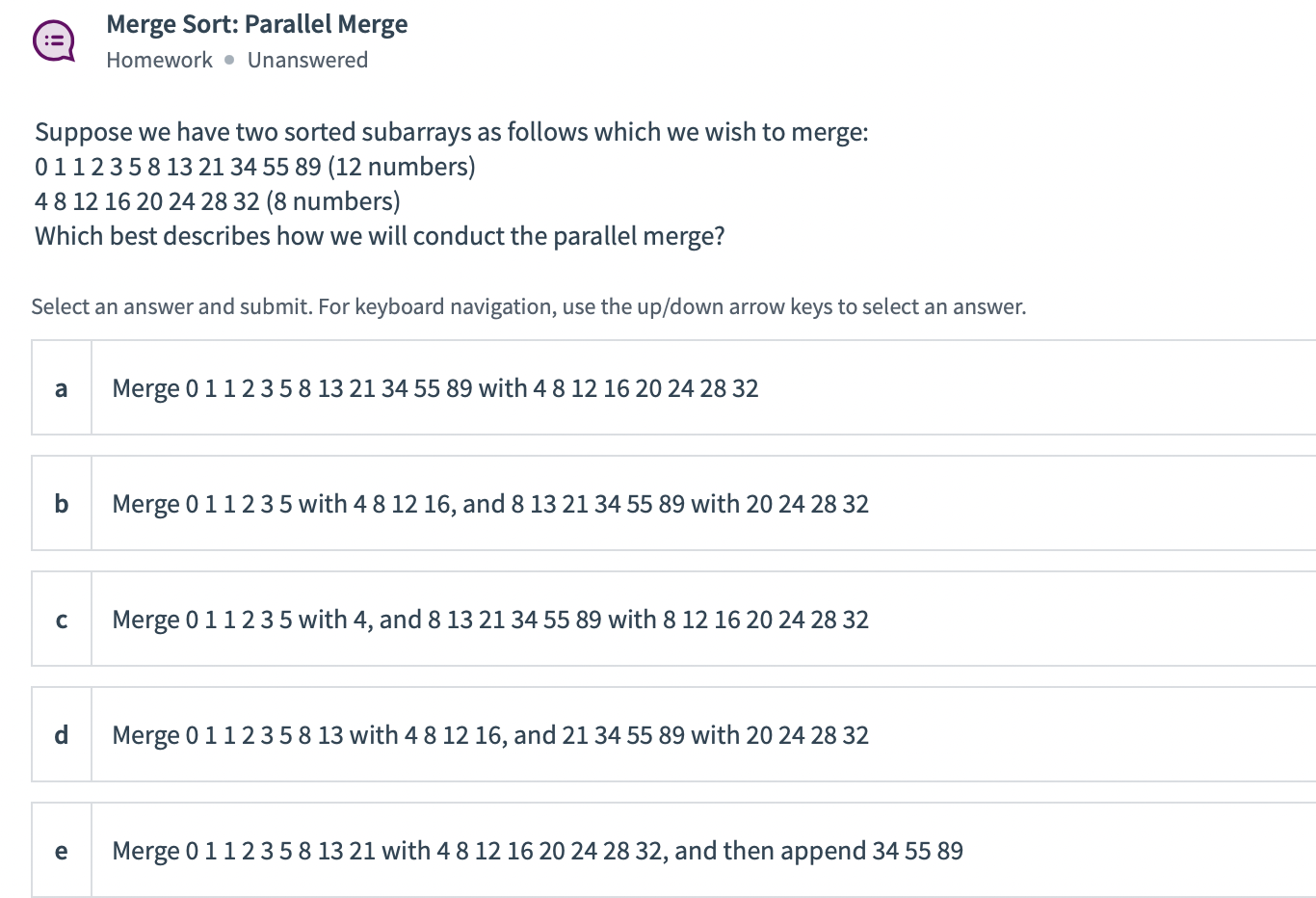Click the '12 numbers' subarray line
This screenshot has width=1316, height=898.
[x=255, y=166]
